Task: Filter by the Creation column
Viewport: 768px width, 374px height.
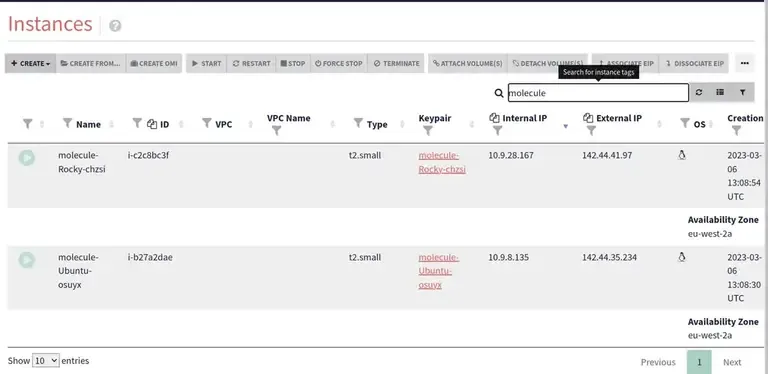Action: tap(736, 131)
